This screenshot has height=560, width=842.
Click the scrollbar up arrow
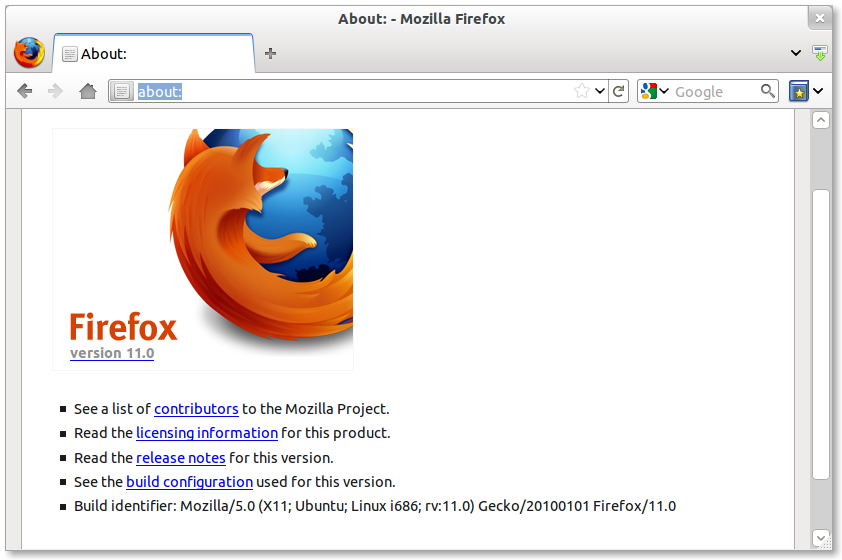pyautogui.click(x=821, y=120)
